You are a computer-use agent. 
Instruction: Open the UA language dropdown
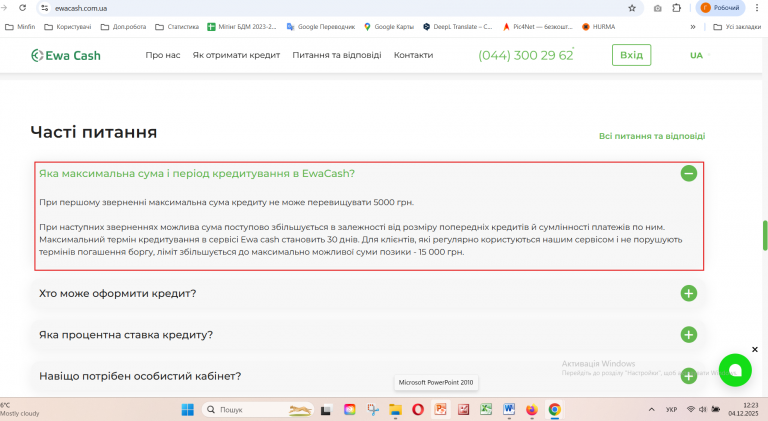pyautogui.click(x=699, y=55)
